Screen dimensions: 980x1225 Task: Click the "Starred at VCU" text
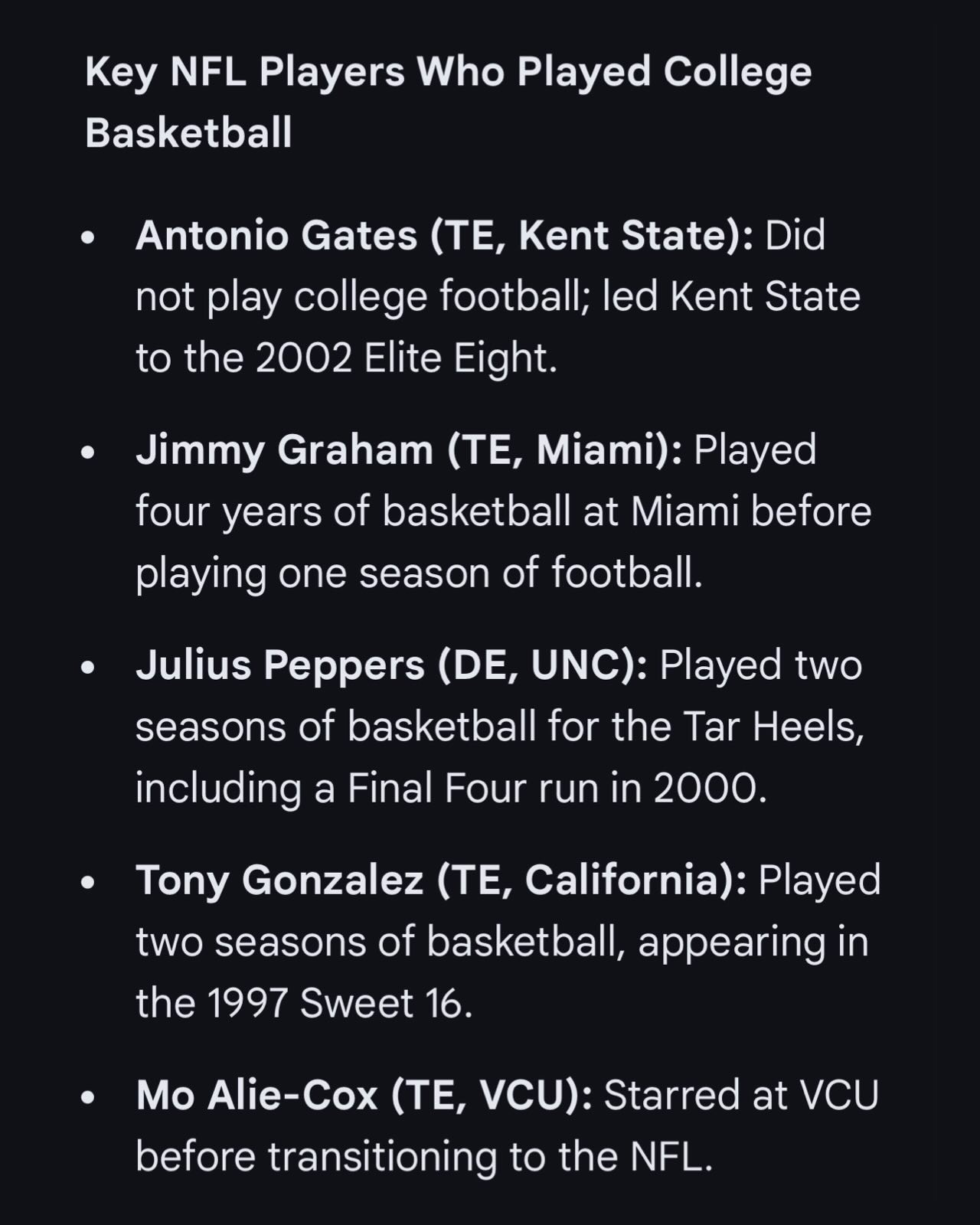coord(740,1096)
